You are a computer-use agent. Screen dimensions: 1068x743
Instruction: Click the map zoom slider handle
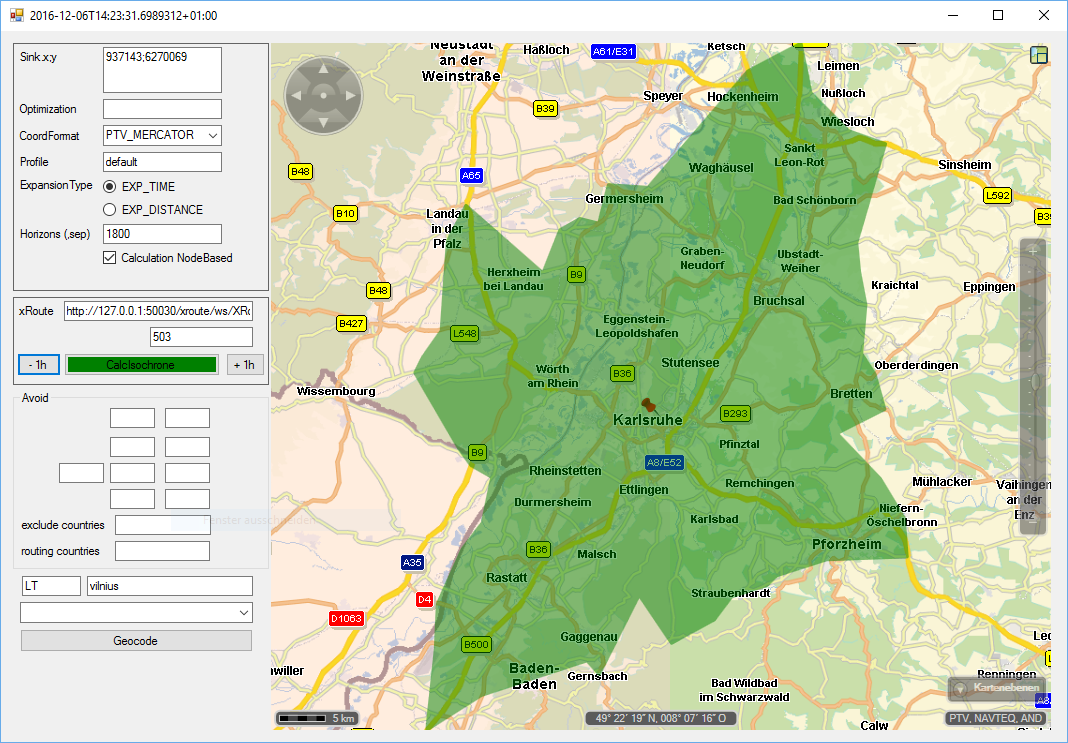[1033, 381]
